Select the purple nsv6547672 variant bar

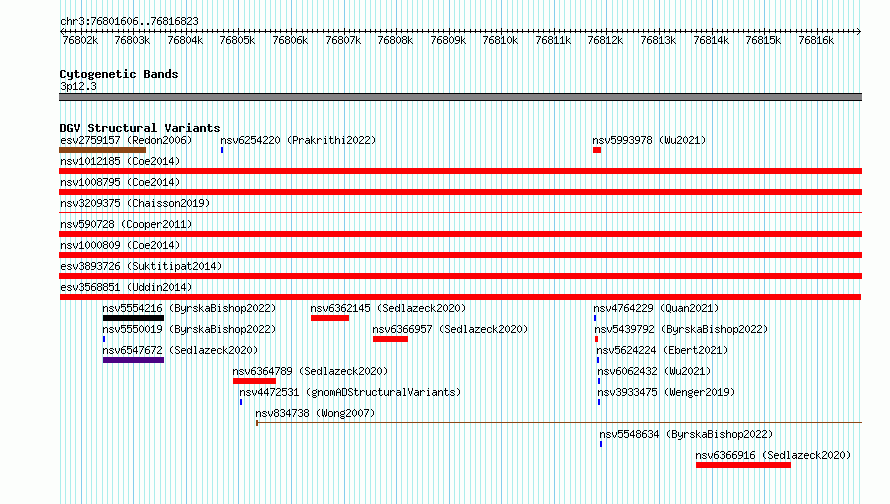(x=133, y=360)
